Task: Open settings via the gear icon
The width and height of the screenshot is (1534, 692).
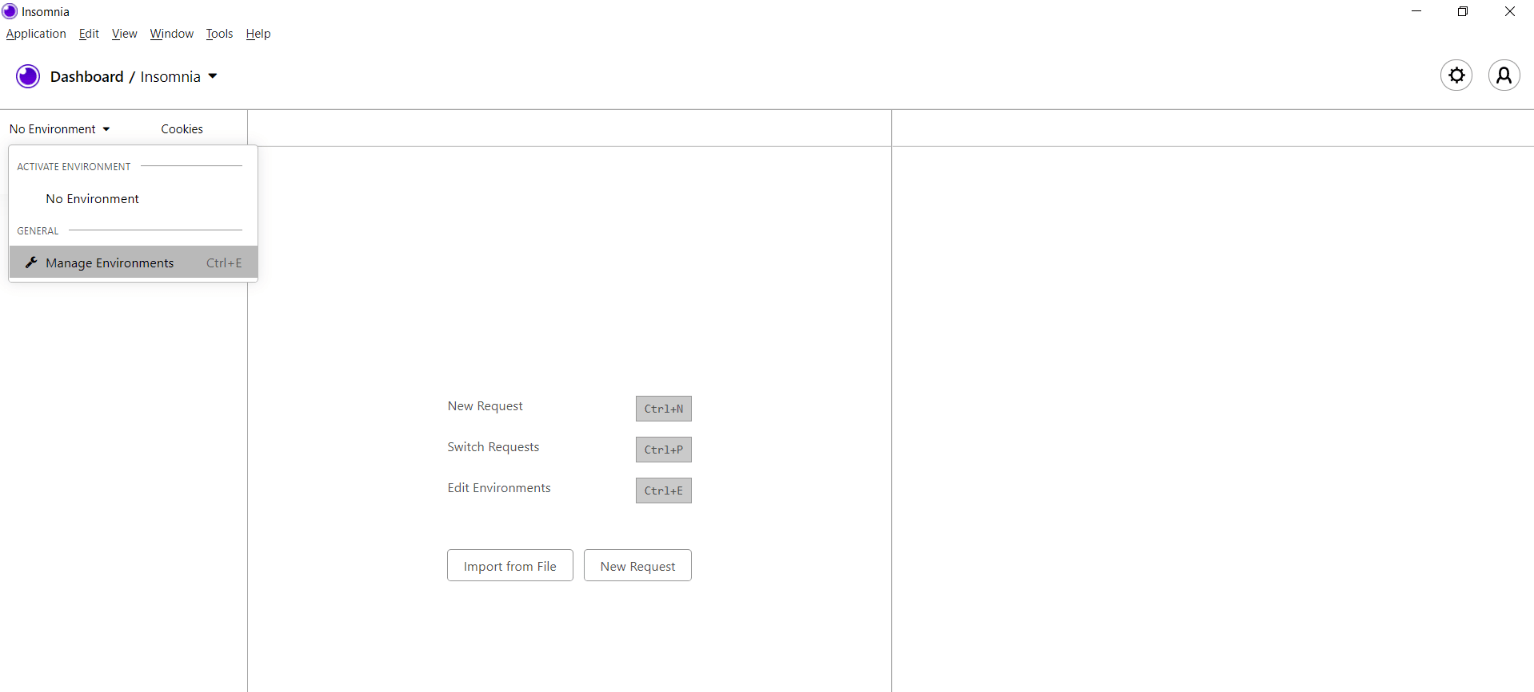Action: click(1456, 76)
